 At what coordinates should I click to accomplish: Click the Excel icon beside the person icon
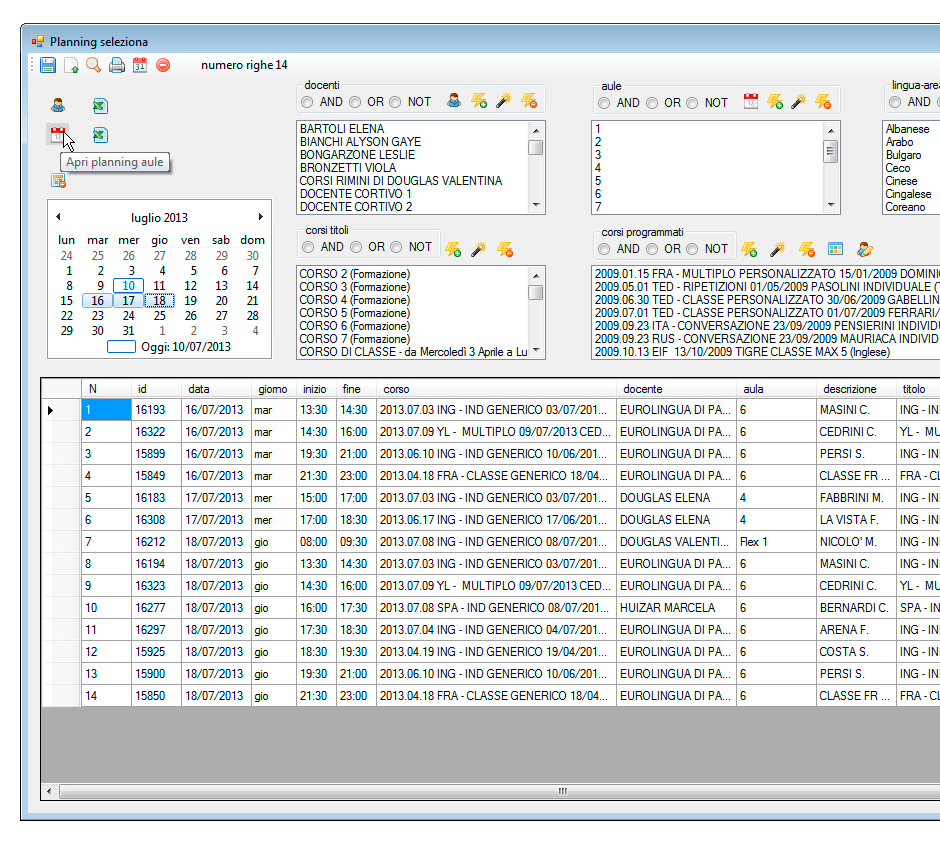[100, 106]
